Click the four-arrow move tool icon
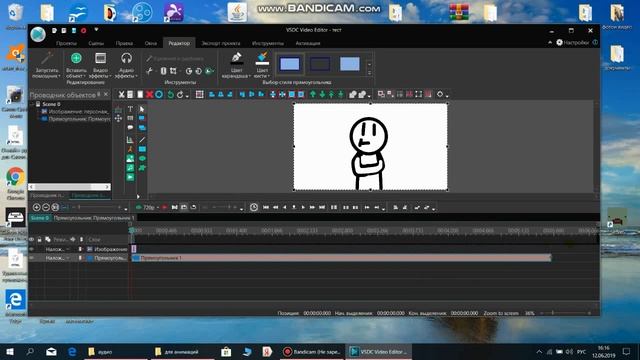Image resolution: width=640 pixels, height=360 pixels. [x=118, y=118]
